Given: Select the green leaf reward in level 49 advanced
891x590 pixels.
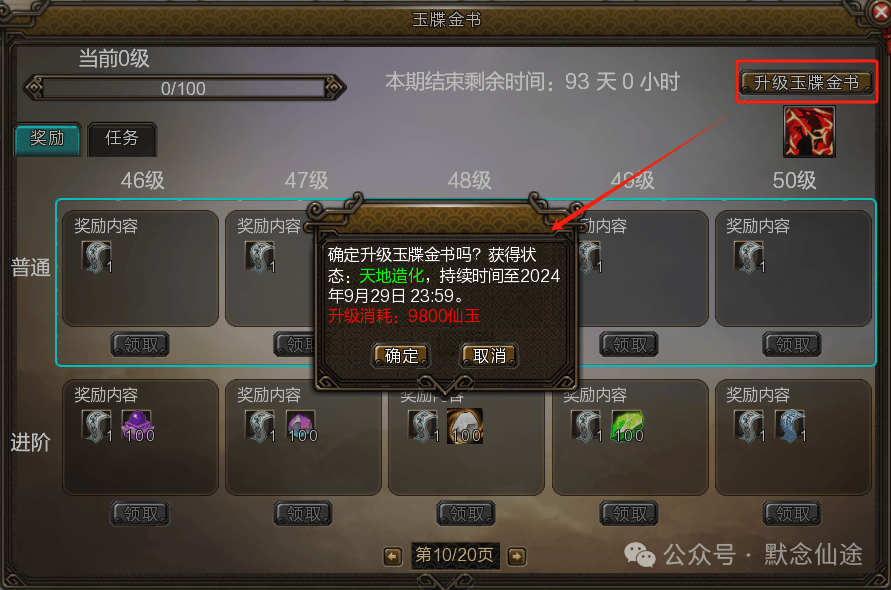Looking at the screenshot, I should [x=627, y=426].
